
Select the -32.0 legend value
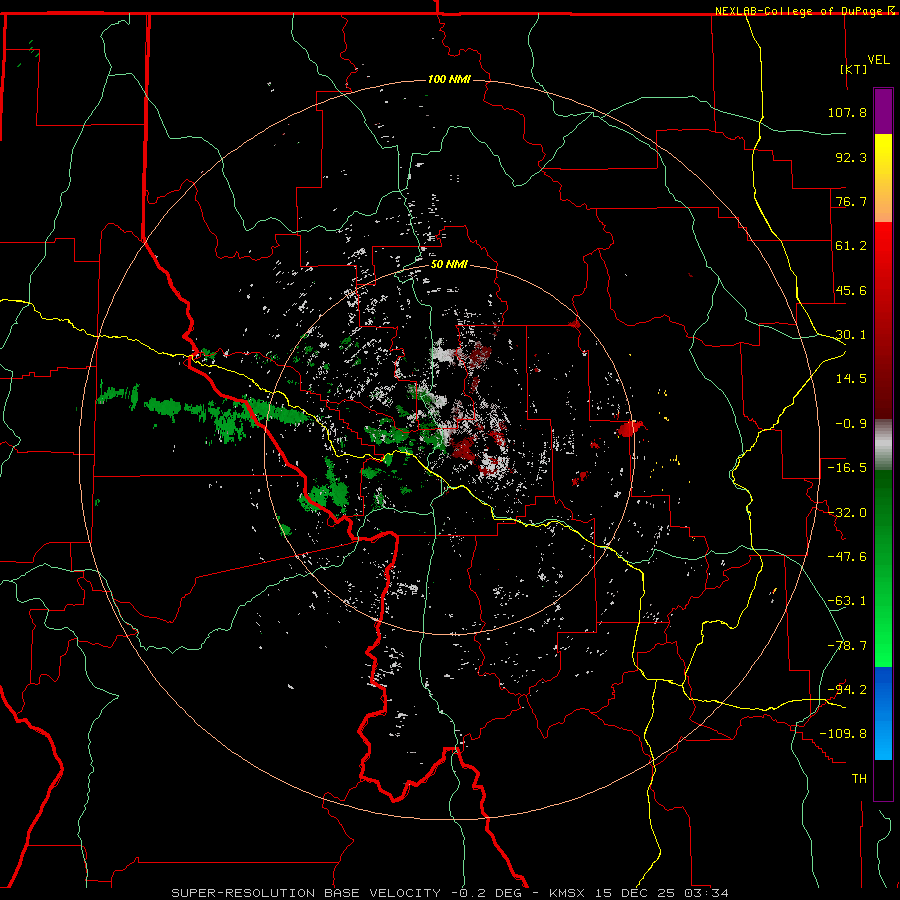tap(847, 513)
